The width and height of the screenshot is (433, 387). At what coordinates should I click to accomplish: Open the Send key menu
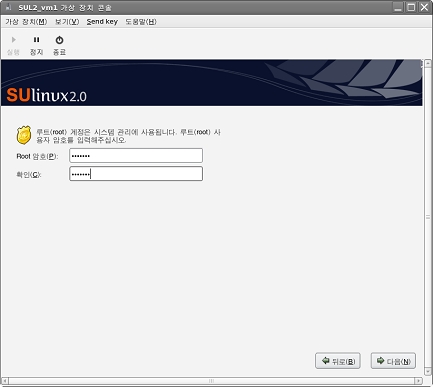(x=102, y=22)
